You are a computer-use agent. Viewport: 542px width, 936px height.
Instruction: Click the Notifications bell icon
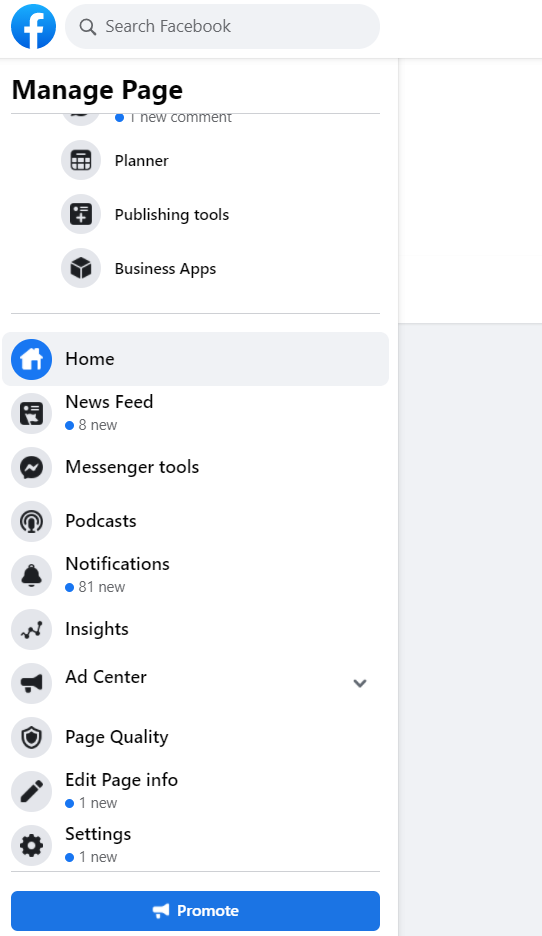32,575
